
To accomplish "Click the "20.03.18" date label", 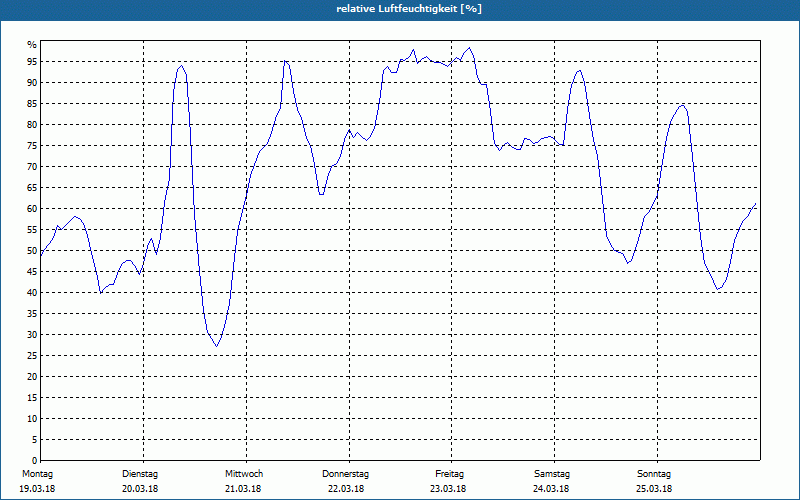I will [x=140, y=489].
